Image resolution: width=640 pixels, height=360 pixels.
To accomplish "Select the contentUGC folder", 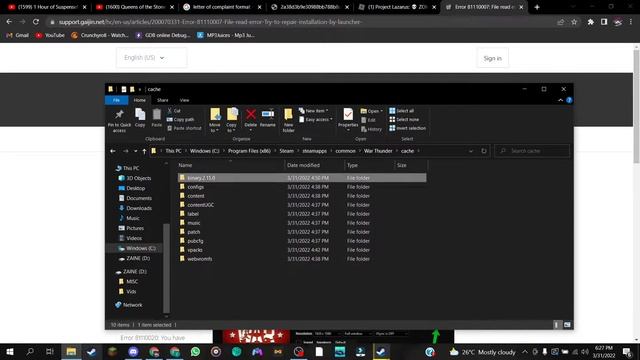I will [x=200, y=205].
